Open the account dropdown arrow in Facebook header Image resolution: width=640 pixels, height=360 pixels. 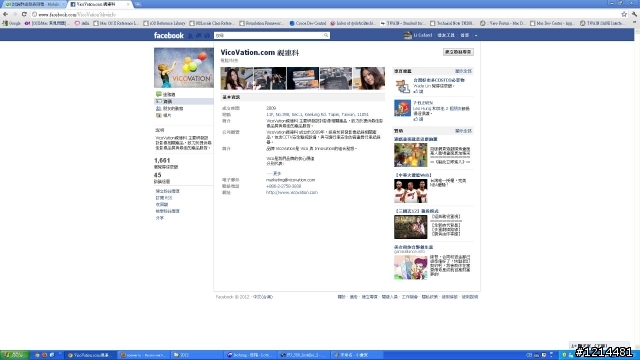click(x=476, y=36)
